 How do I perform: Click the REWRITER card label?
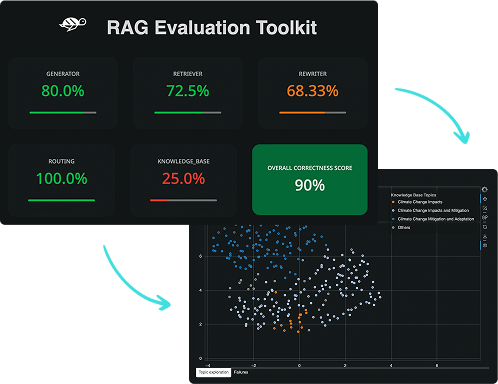(313, 74)
